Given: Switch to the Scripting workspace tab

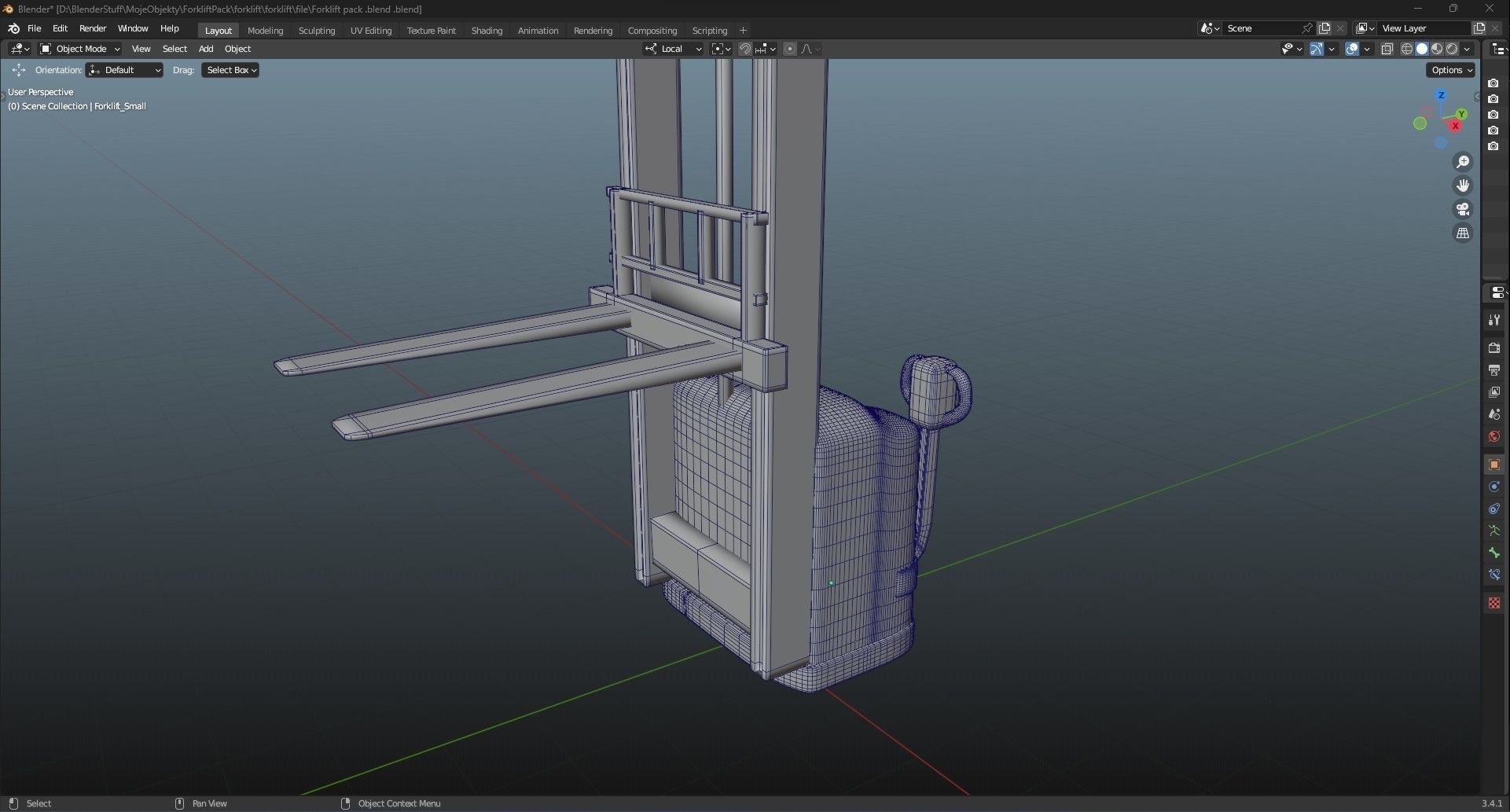Looking at the screenshot, I should 710,31.
